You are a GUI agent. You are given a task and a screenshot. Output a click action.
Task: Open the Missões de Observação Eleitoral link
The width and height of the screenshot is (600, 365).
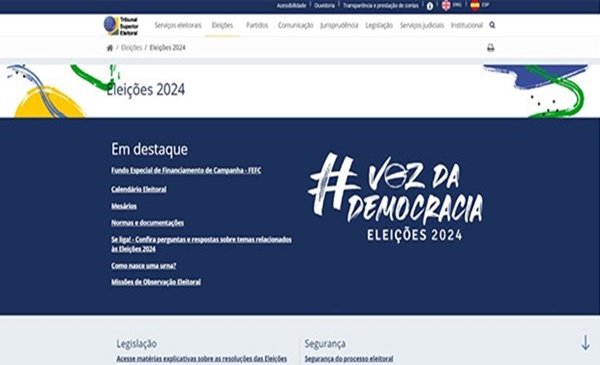tap(156, 282)
